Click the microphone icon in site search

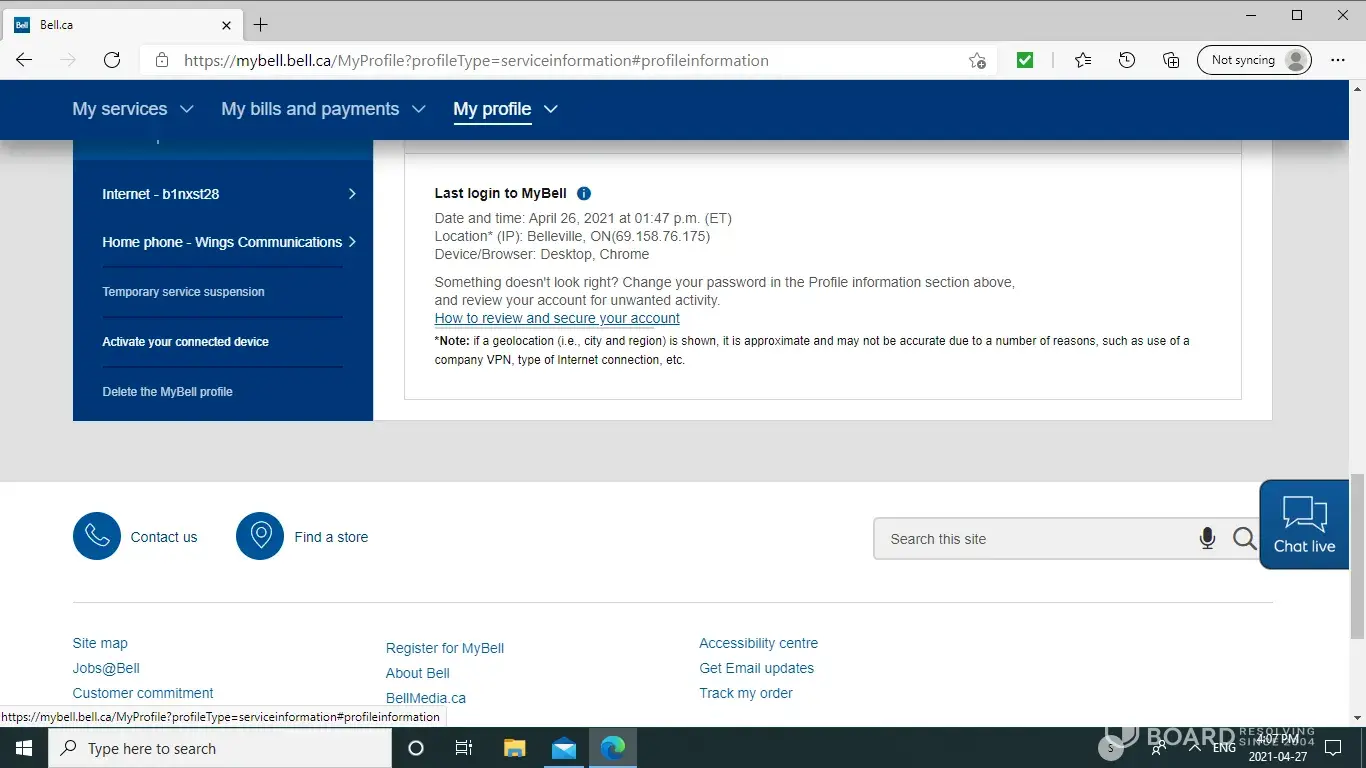click(1207, 539)
